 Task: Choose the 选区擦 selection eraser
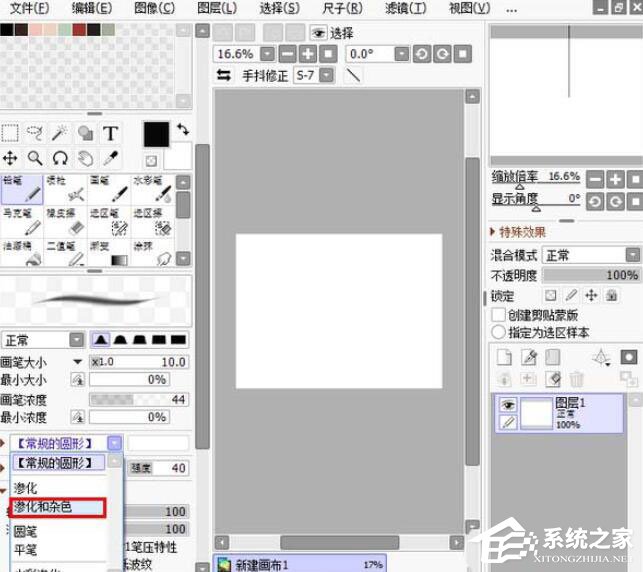point(153,222)
